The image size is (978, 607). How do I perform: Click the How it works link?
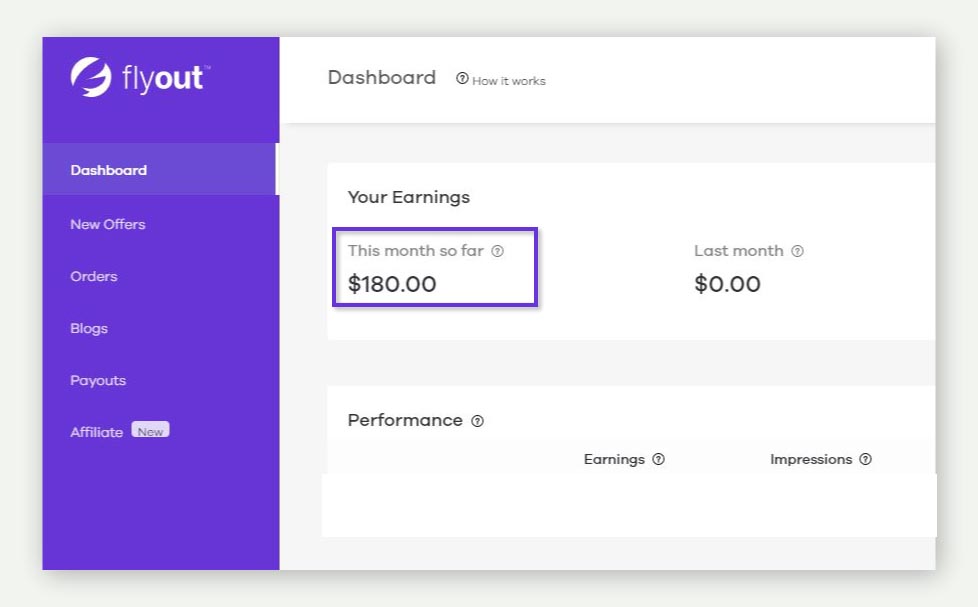[x=508, y=81]
